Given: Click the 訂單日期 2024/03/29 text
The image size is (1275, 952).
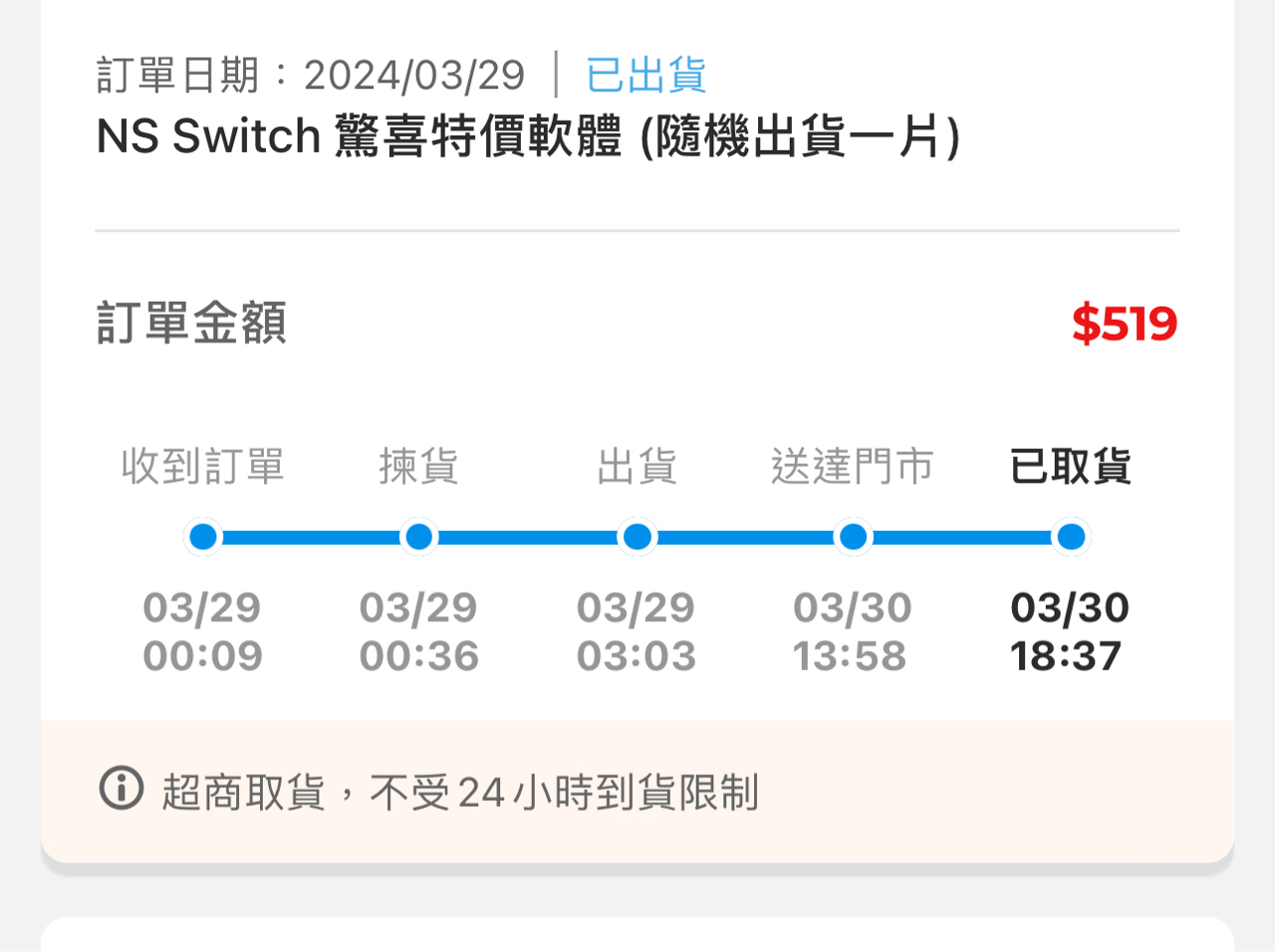Looking at the screenshot, I should tap(311, 76).
